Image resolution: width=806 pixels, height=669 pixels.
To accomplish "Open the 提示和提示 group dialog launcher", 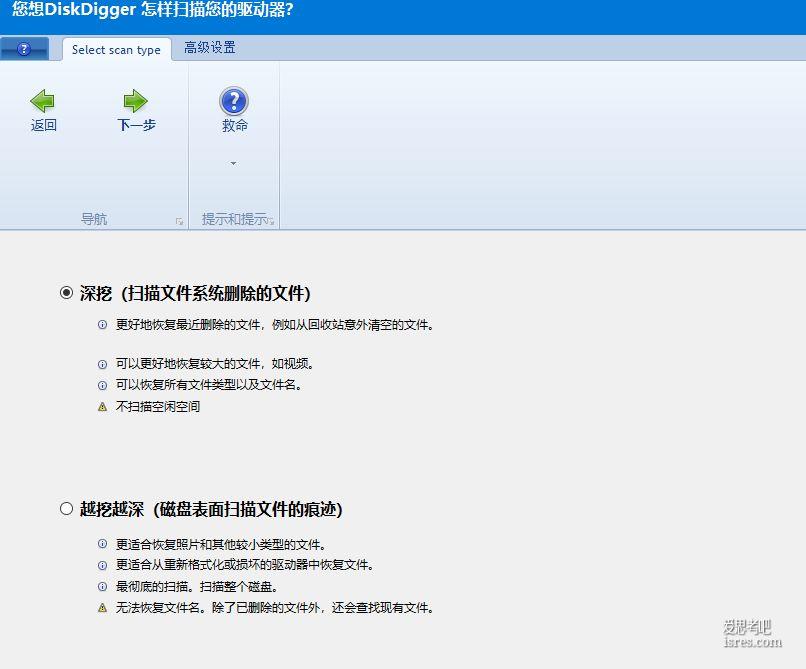I will coord(271,222).
